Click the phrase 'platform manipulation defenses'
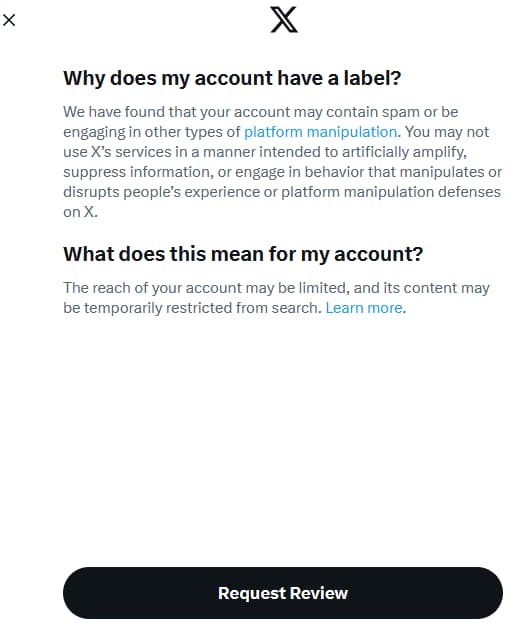 (x=391, y=192)
